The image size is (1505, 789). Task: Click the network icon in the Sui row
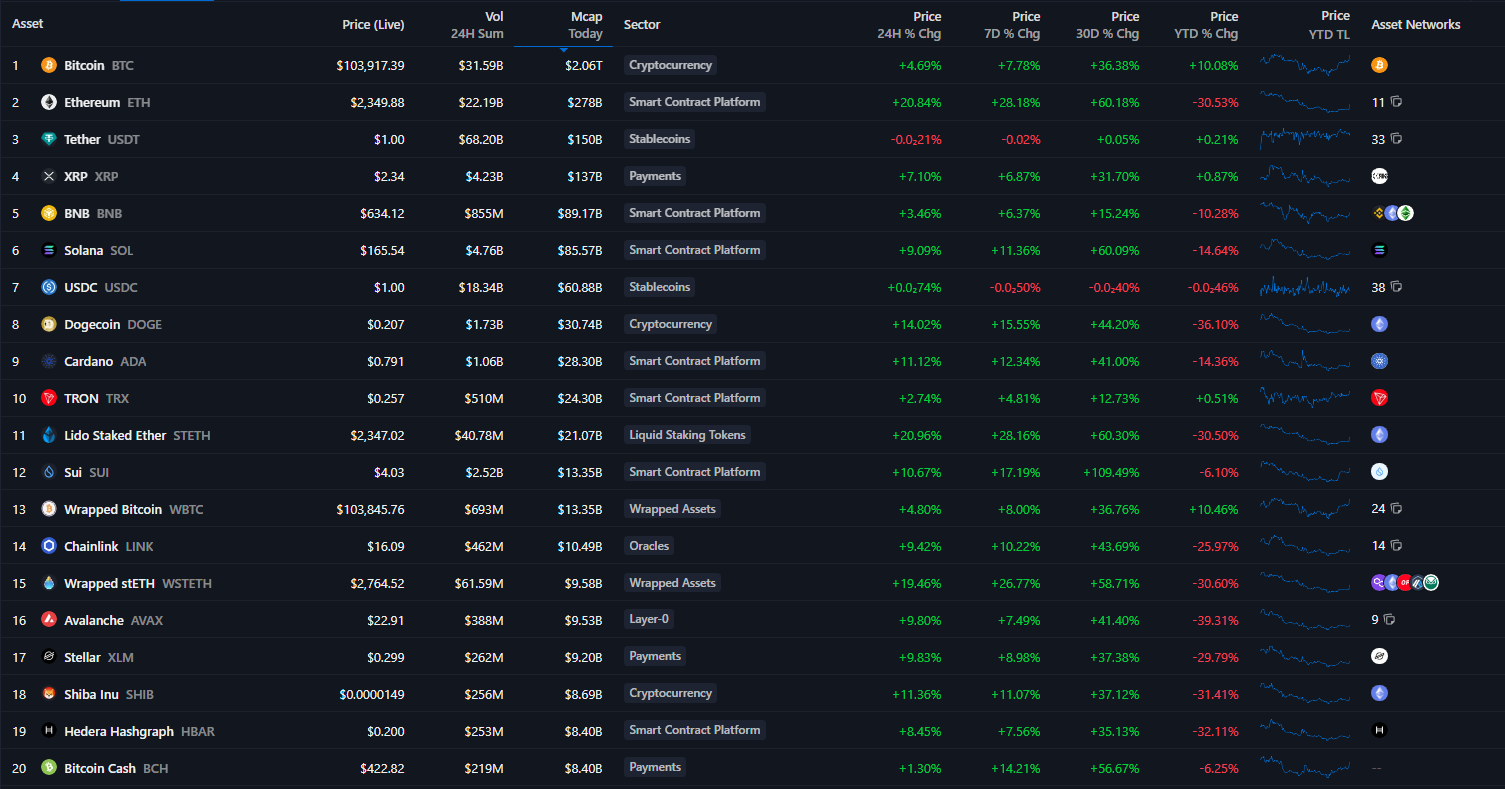click(x=1380, y=472)
